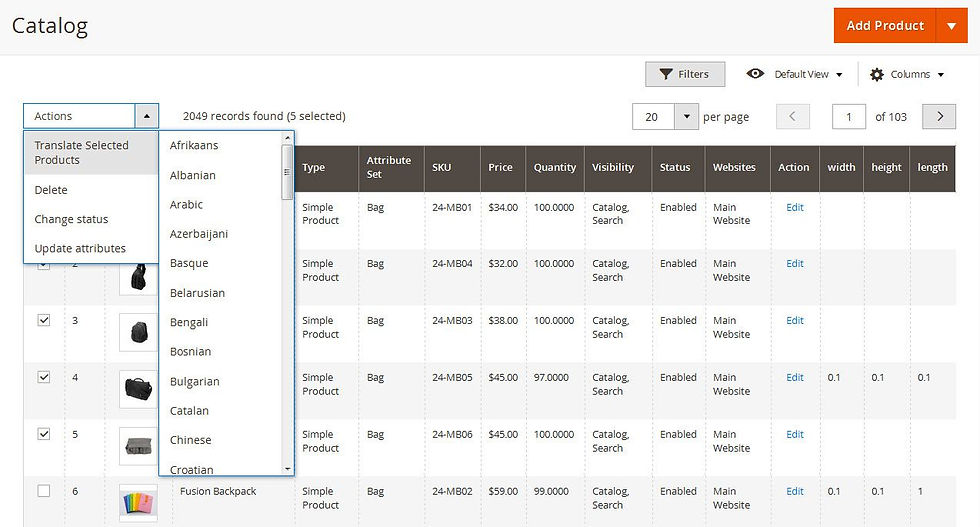Go to next page arrow
The height and width of the screenshot is (527, 980).
tap(939, 116)
